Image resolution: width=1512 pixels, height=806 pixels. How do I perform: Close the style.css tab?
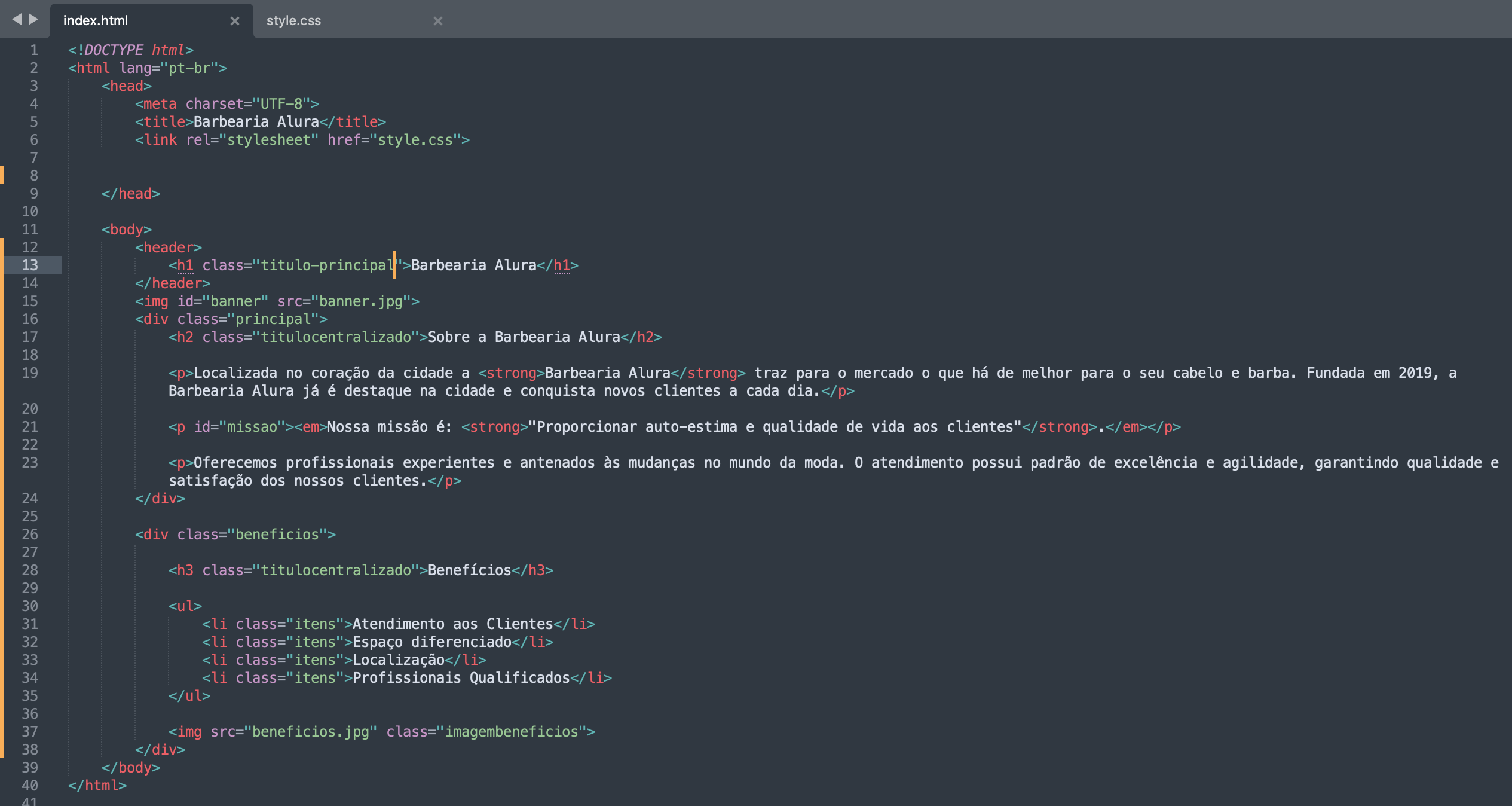(438, 21)
